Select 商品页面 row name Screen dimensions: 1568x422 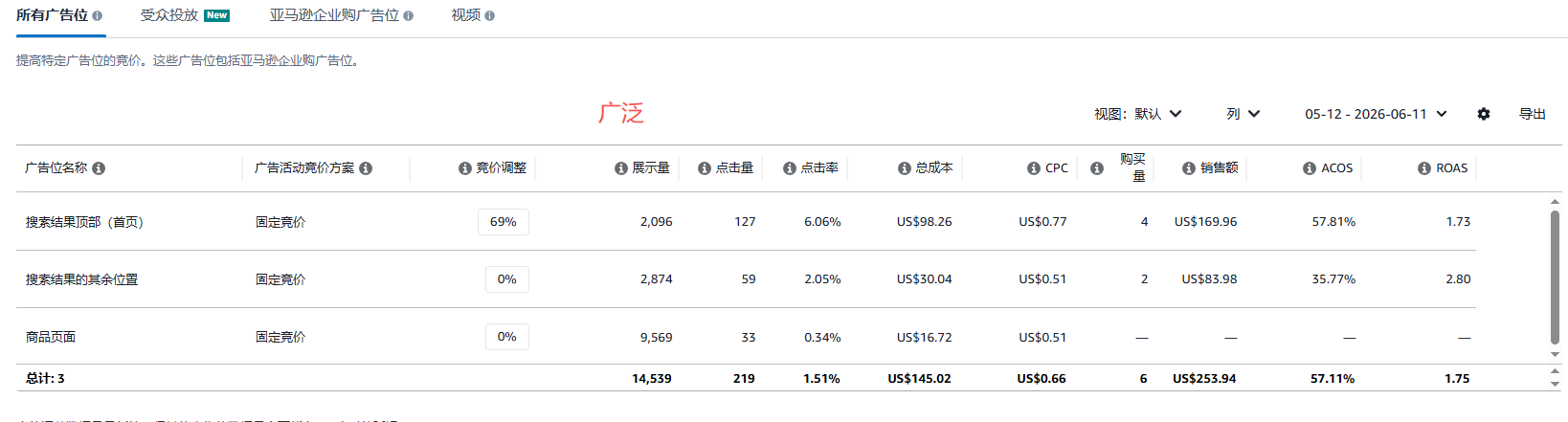(51, 337)
